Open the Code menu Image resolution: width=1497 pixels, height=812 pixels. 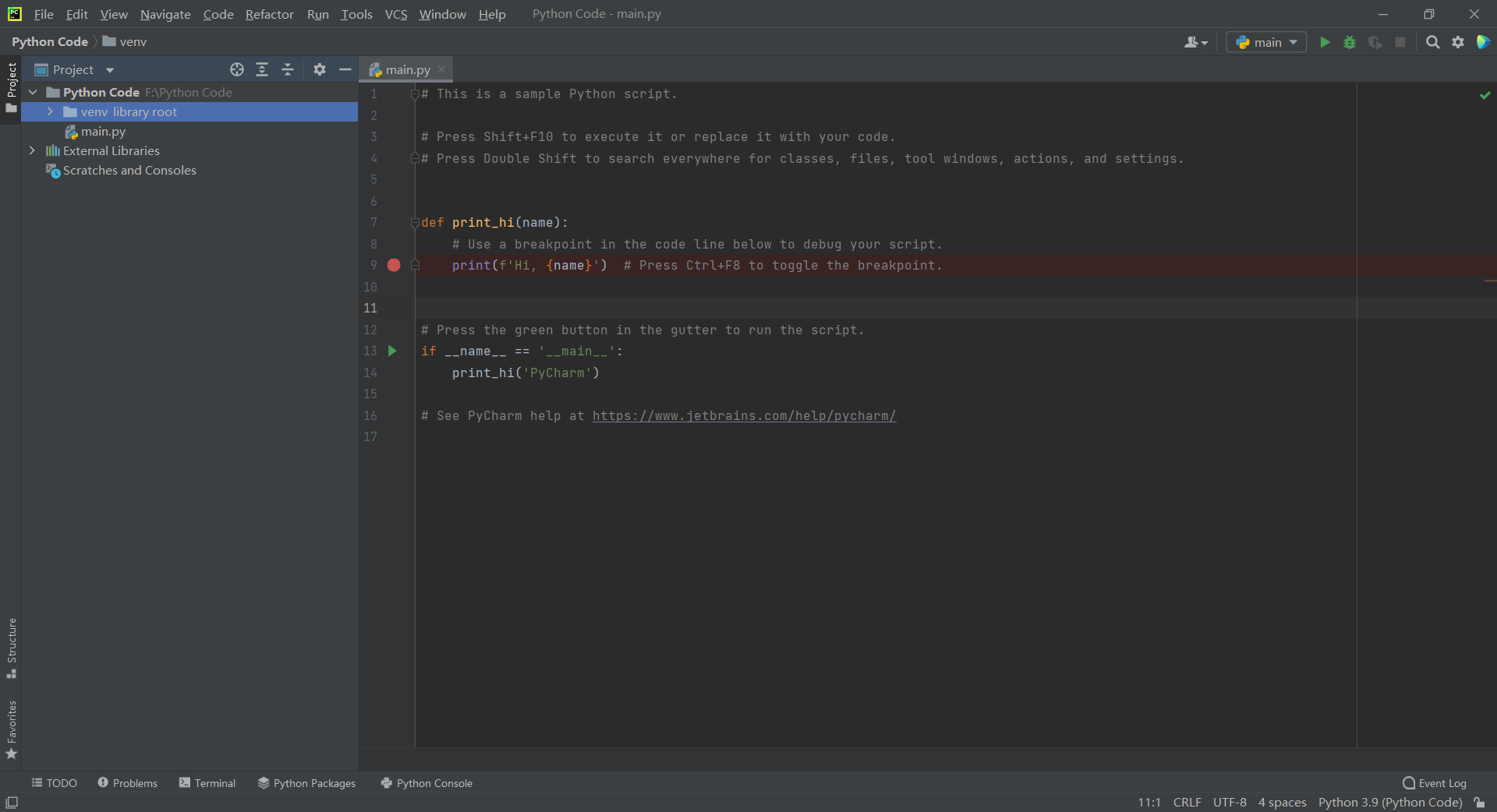[x=218, y=14]
